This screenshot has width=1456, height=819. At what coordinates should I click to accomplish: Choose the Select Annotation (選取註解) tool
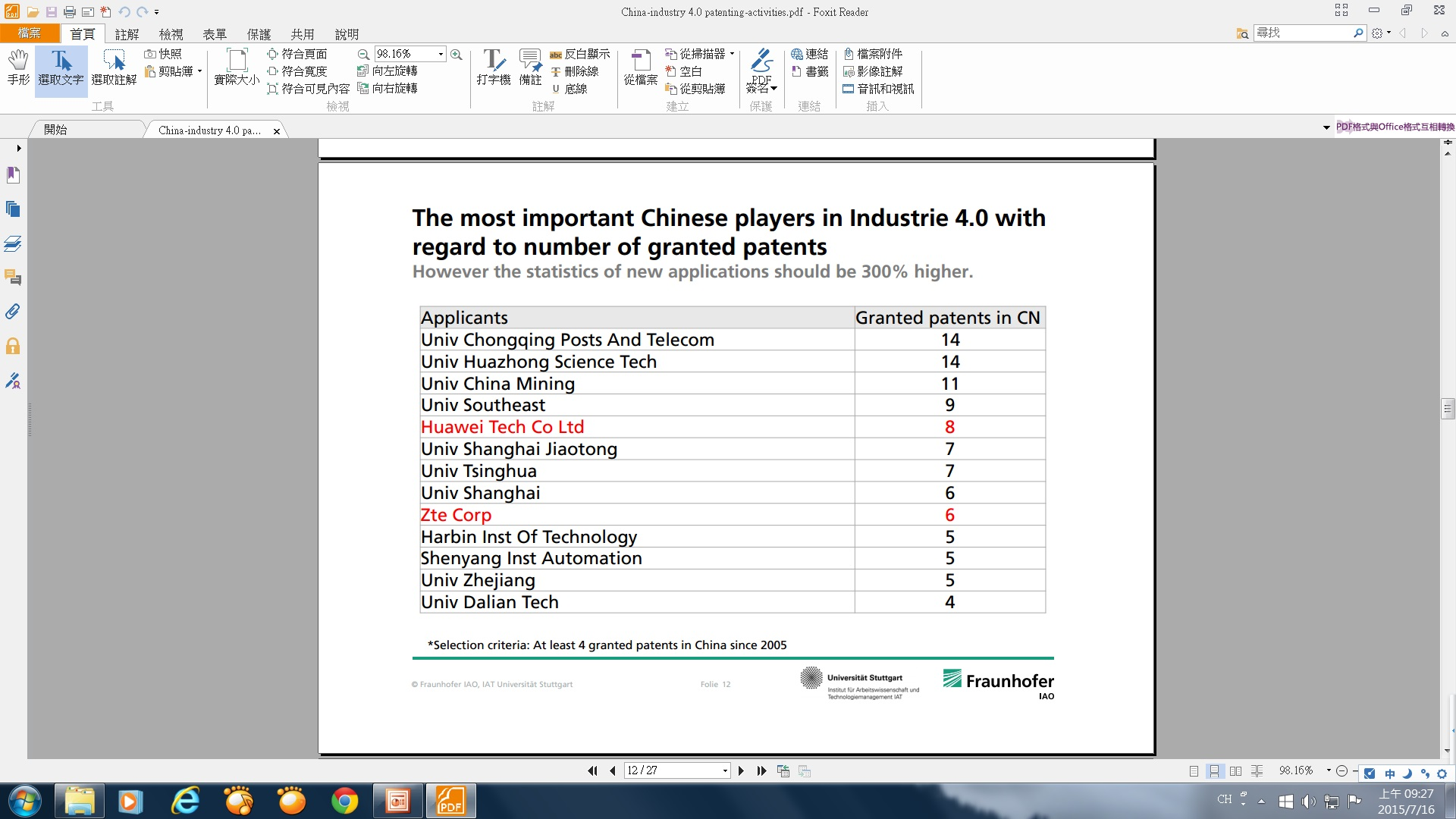(x=114, y=67)
